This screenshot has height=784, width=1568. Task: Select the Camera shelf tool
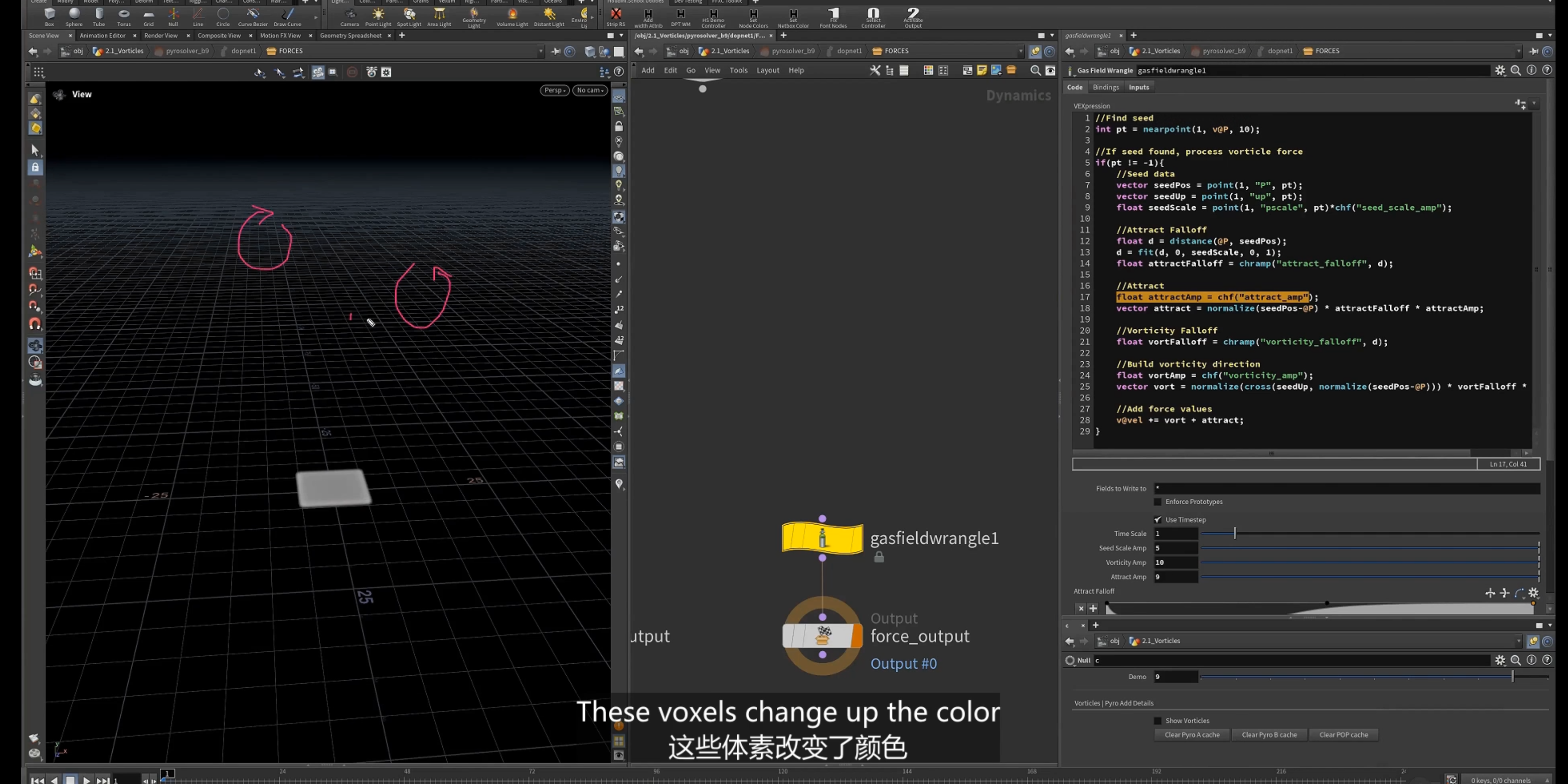[x=349, y=17]
